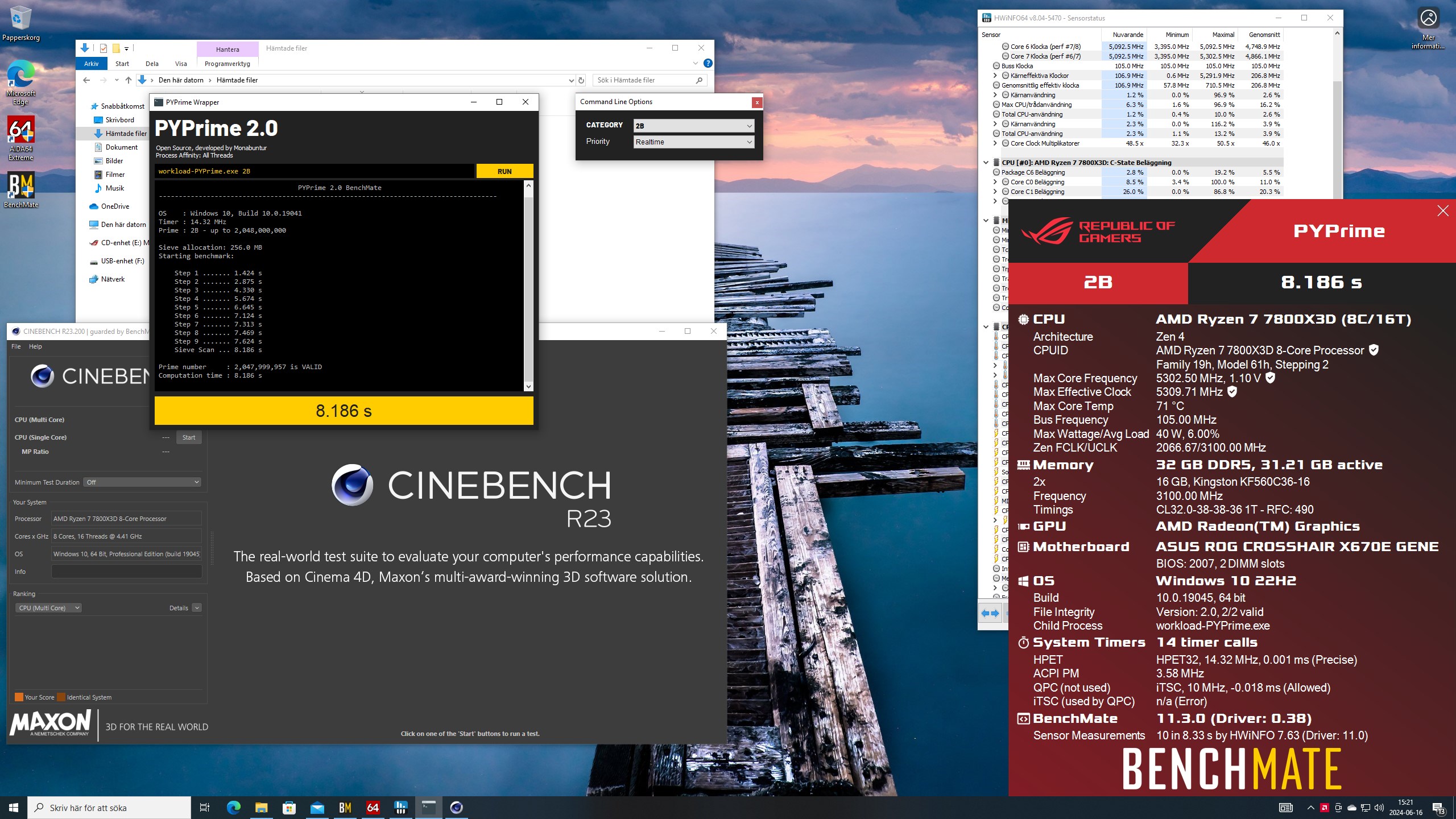Open the Help menu in Cinebench
The image size is (1456, 819).
[35, 346]
